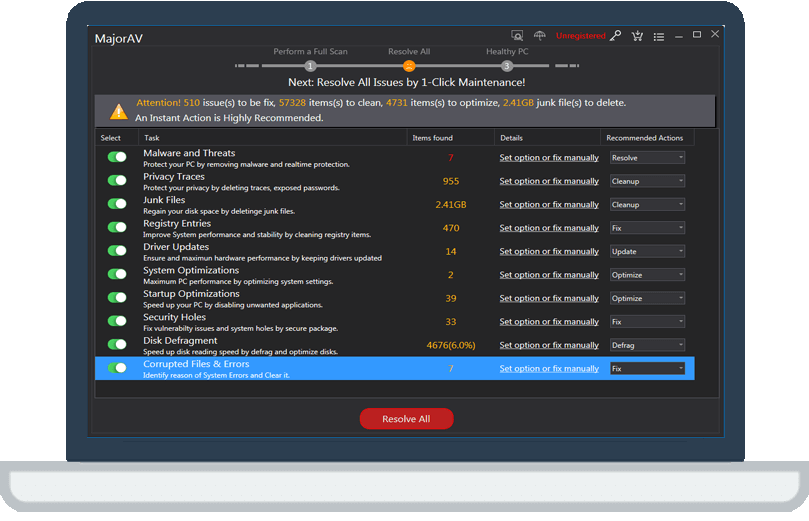Click the scan monitor icon in title bar
Screen dimensions: 809x521
pos(517,36)
